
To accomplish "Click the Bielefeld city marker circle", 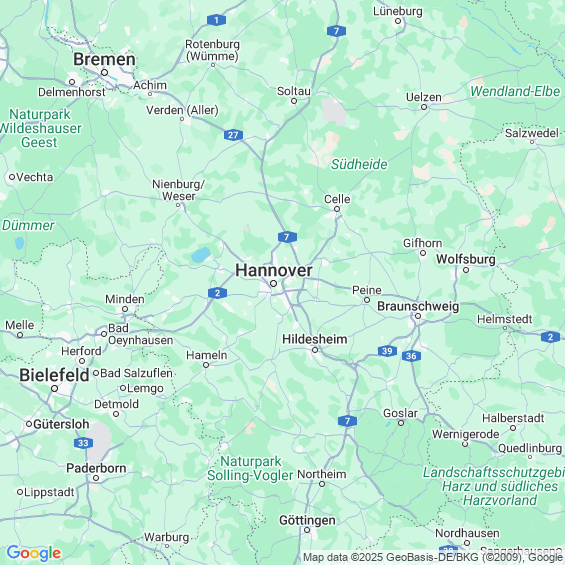I will [x=54, y=388].
